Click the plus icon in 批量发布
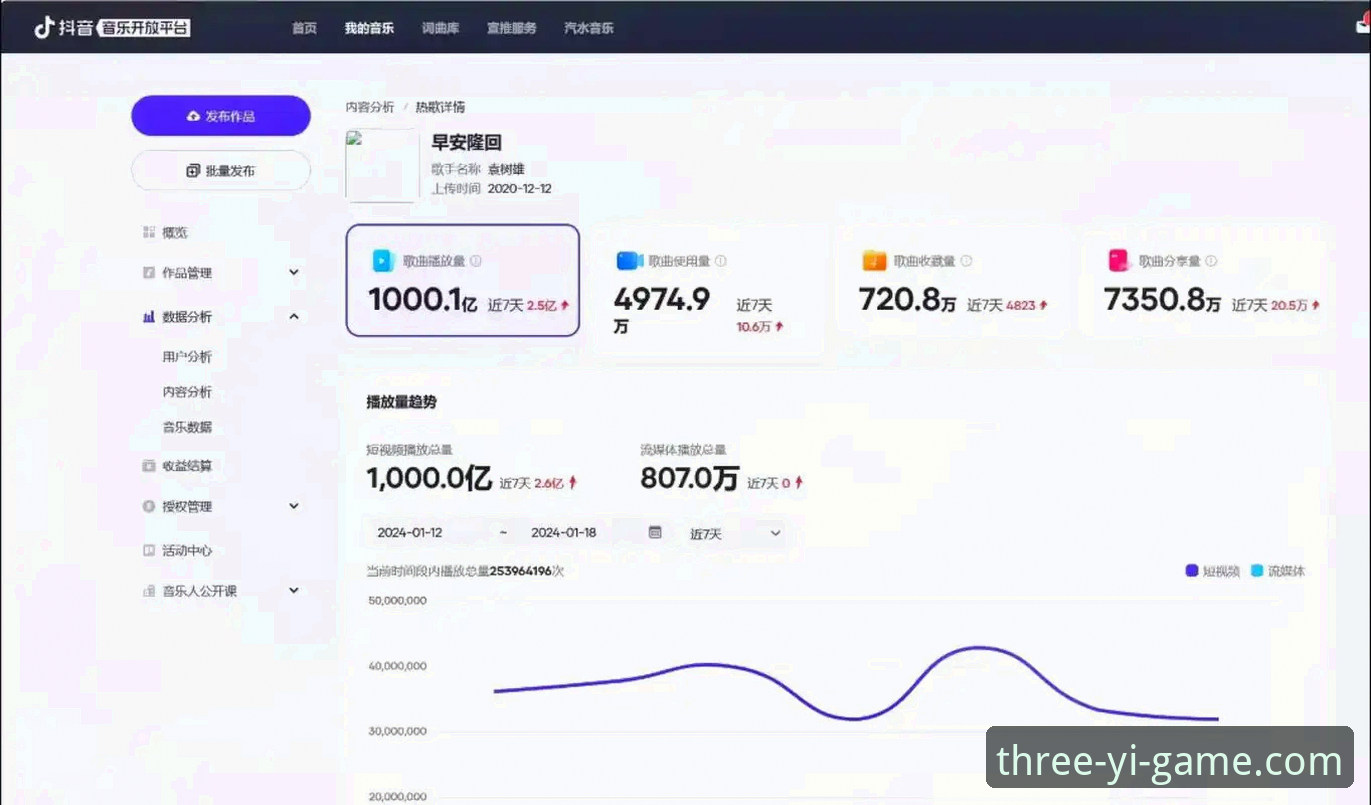 193,171
